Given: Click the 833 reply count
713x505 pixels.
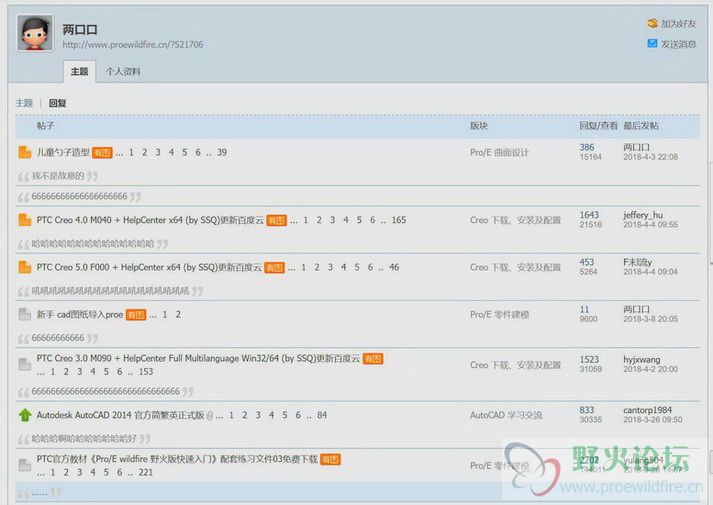Looking at the screenshot, I should click(x=587, y=410).
